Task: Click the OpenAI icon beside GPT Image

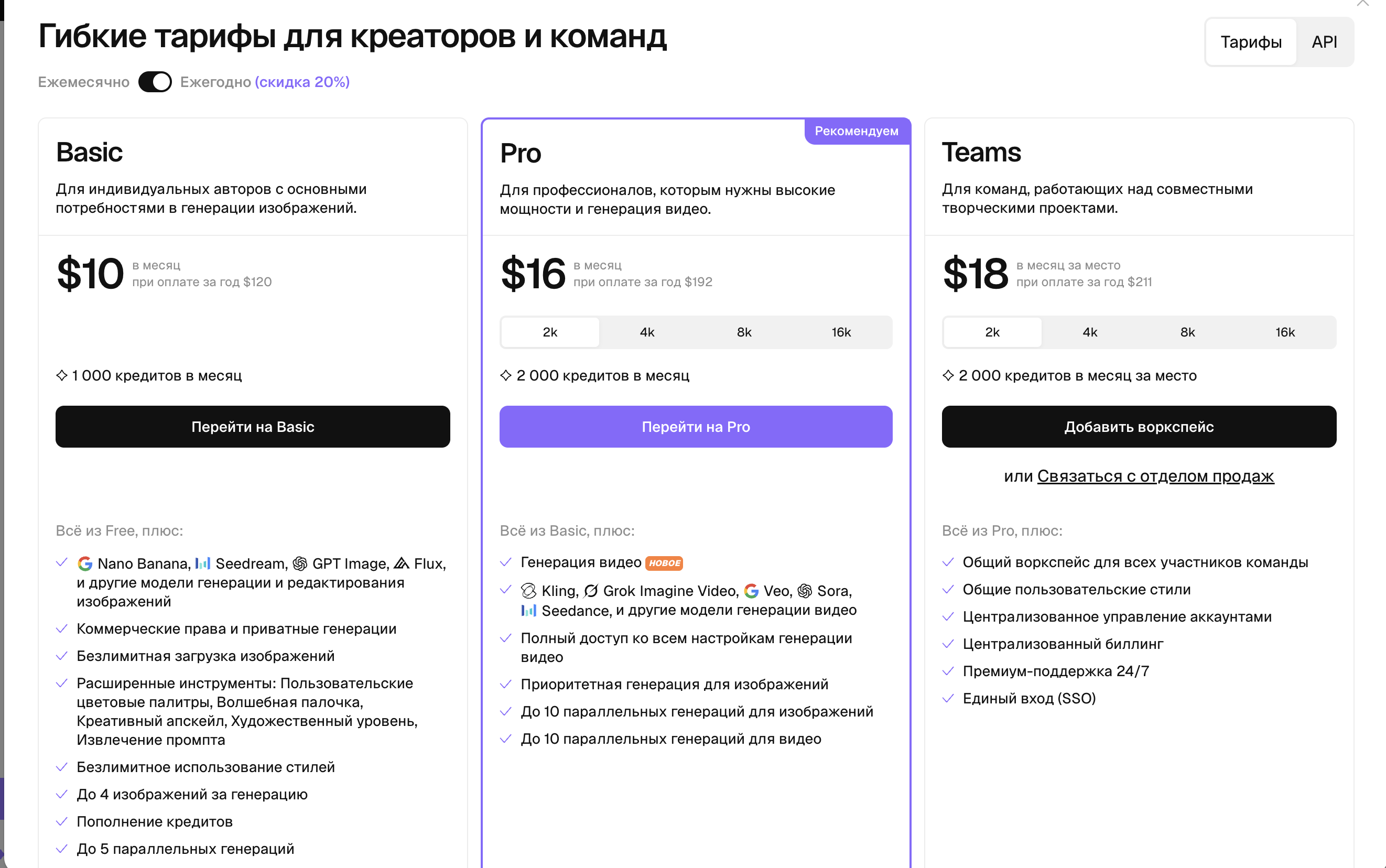Action: point(300,564)
